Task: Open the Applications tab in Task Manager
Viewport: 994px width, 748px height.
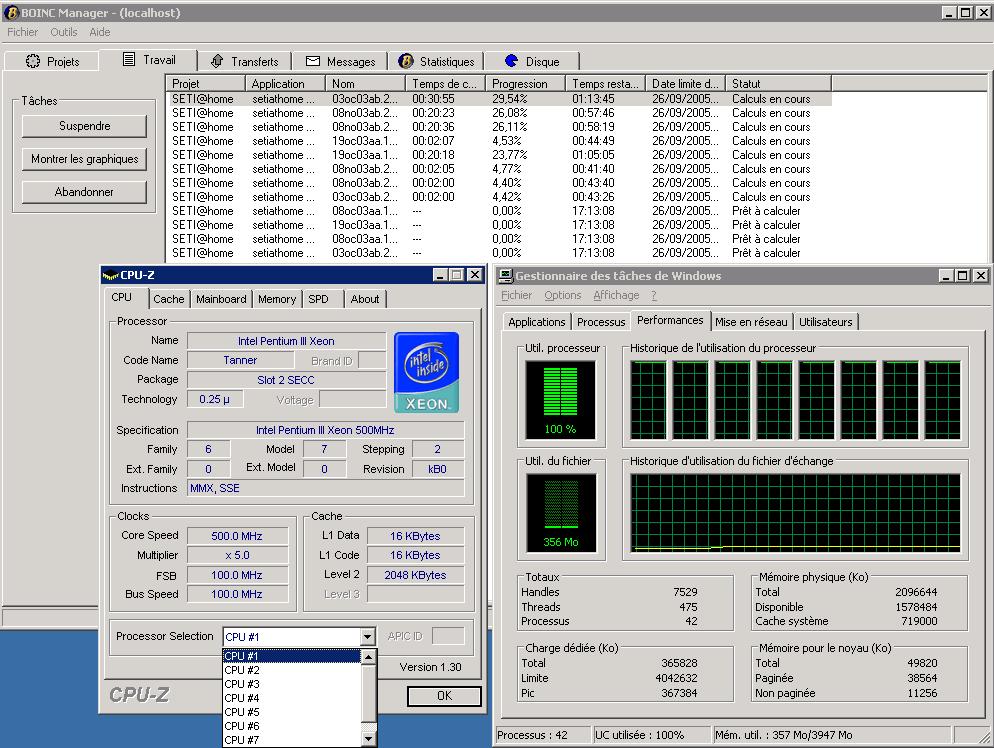Action: pyautogui.click(x=536, y=322)
